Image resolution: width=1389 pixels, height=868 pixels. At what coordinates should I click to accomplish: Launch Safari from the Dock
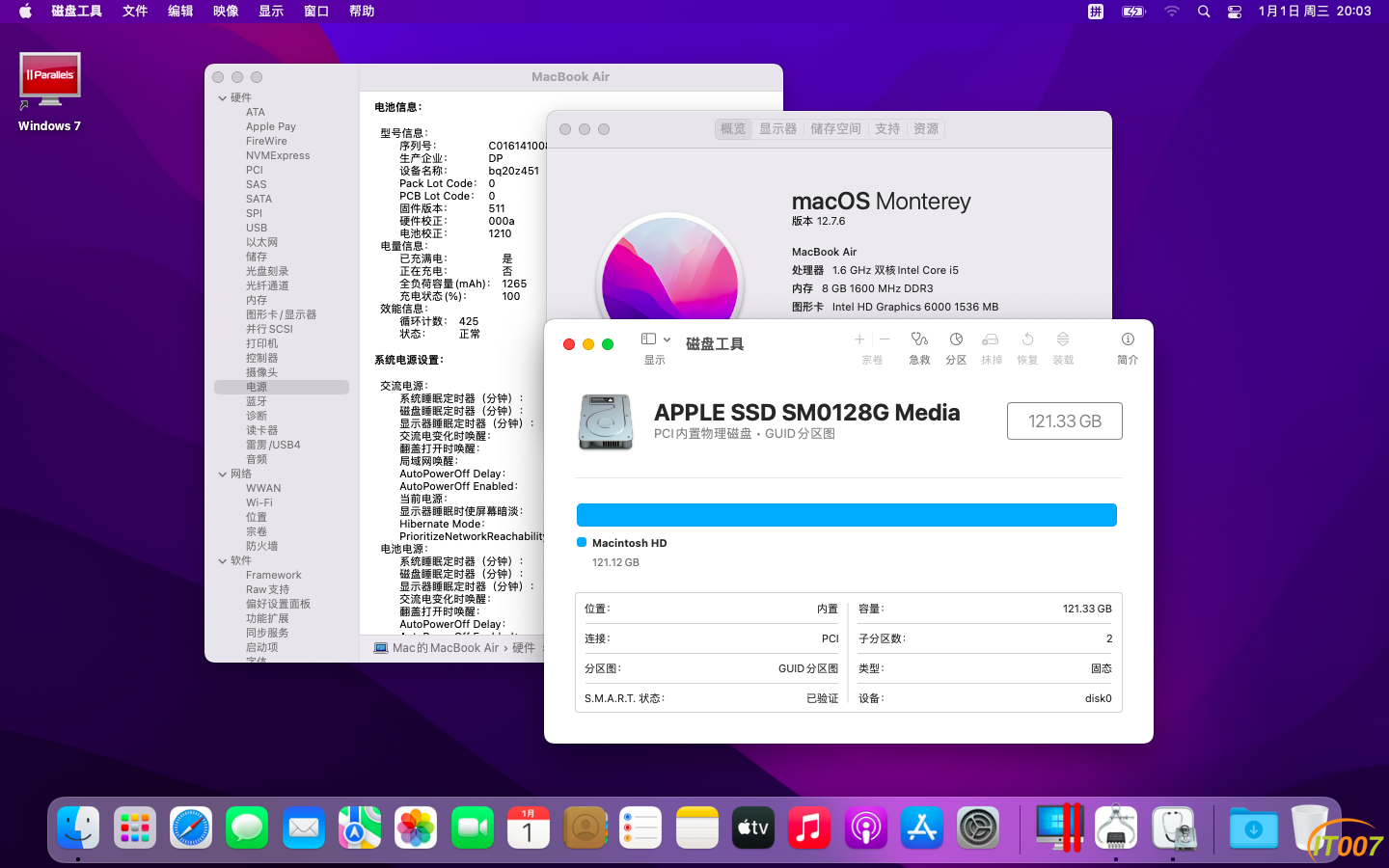click(x=191, y=827)
